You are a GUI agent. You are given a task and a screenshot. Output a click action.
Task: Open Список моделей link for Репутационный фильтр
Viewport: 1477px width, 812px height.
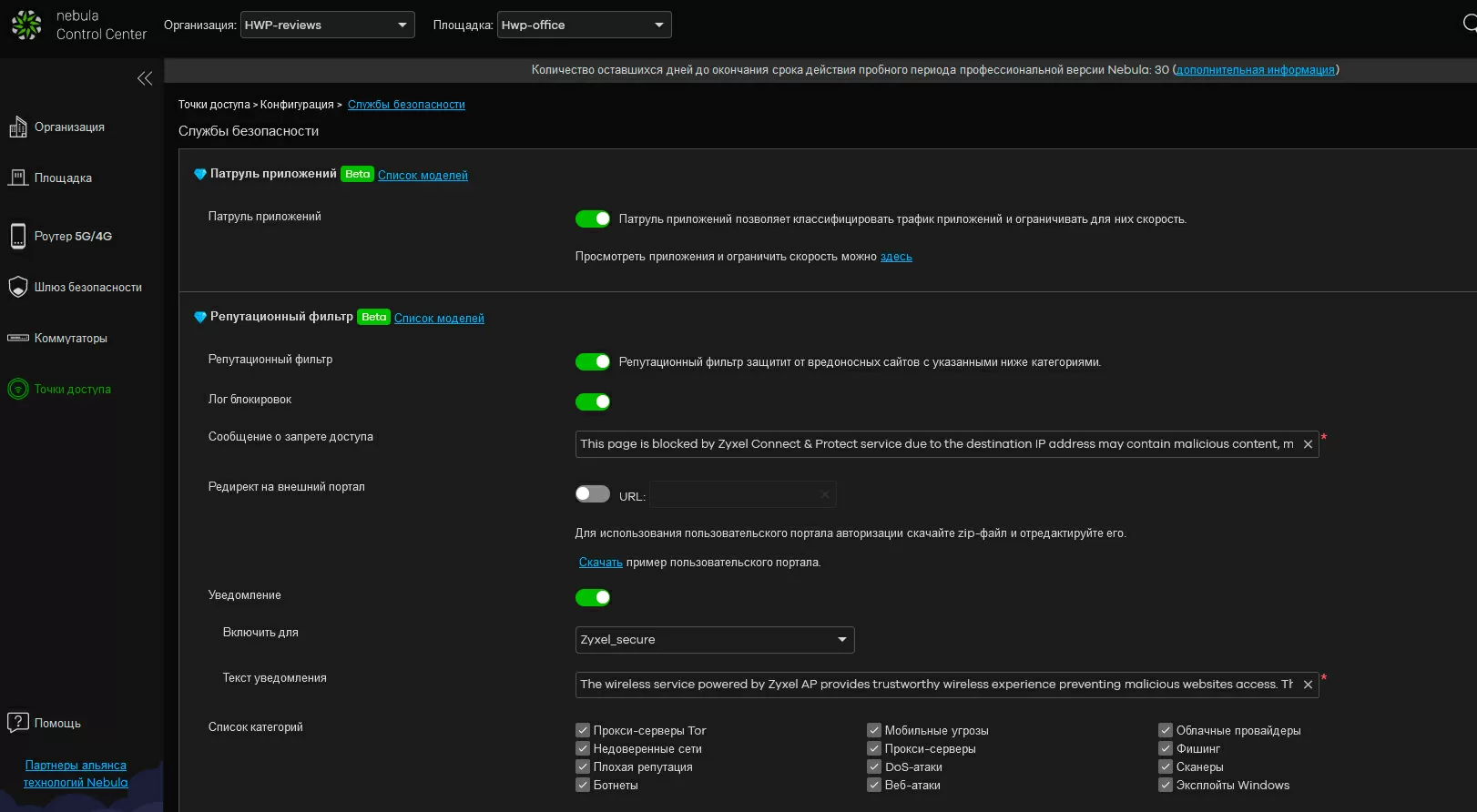(x=439, y=319)
